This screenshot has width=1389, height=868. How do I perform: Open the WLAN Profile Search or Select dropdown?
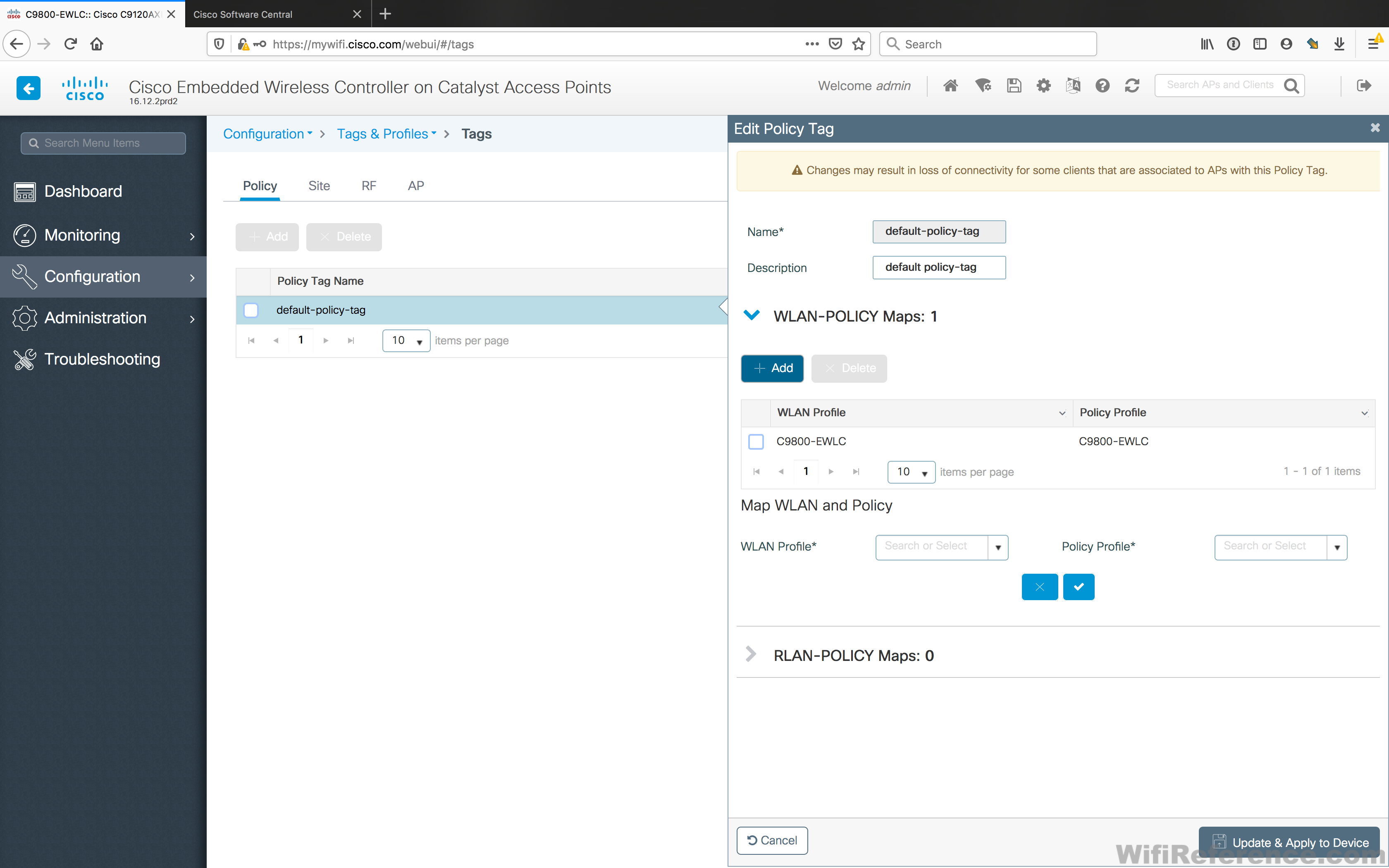tap(998, 547)
